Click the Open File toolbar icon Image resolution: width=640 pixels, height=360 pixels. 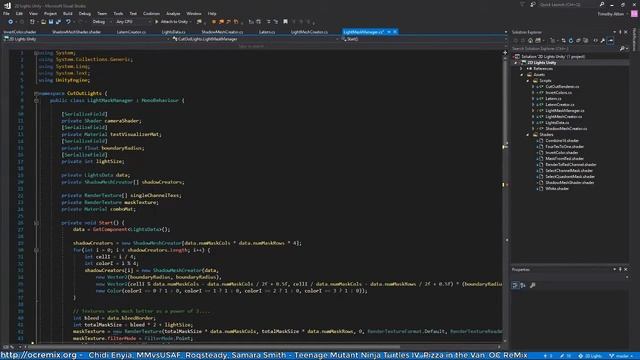click(43, 22)
